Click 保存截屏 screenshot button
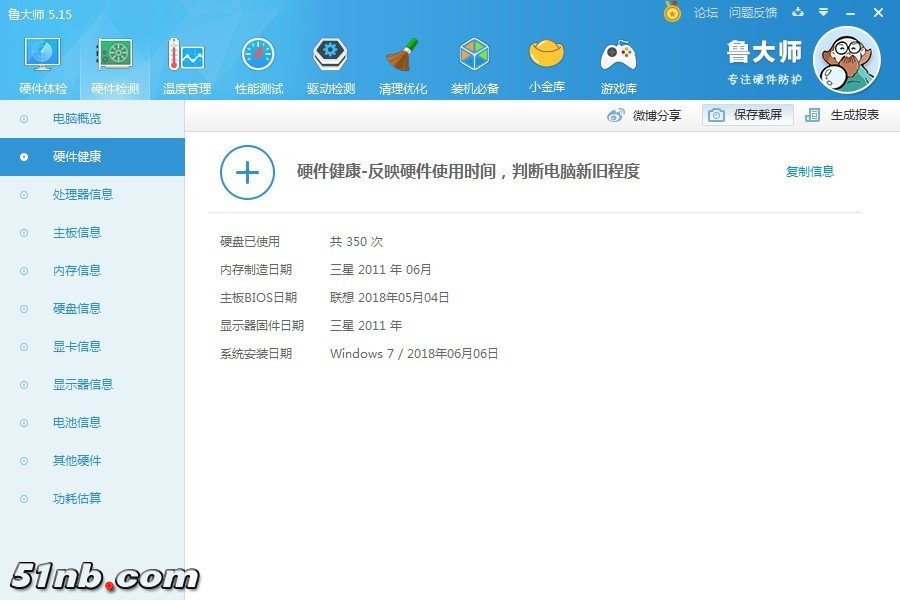The image size is (900, 600). [x=748, y=115]
